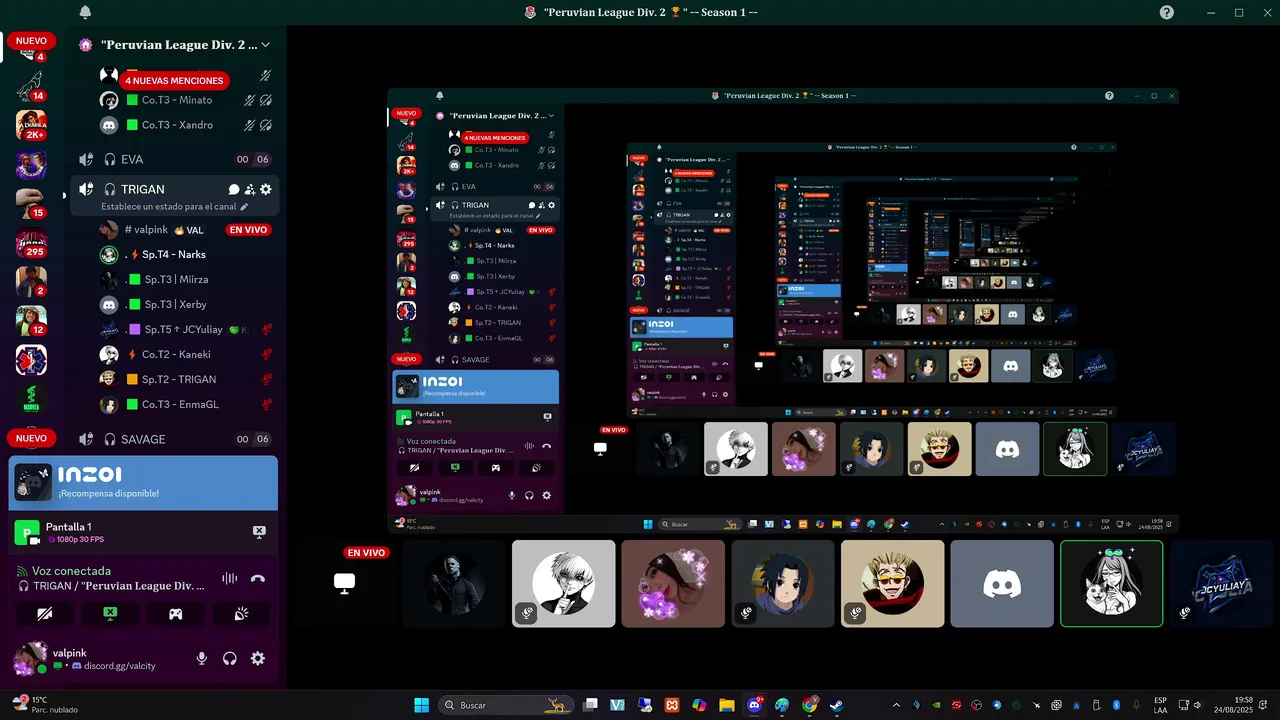The image size is (1280, 720).
Task: Show hidden tray icons chevron
Action: tap(896, 705)
